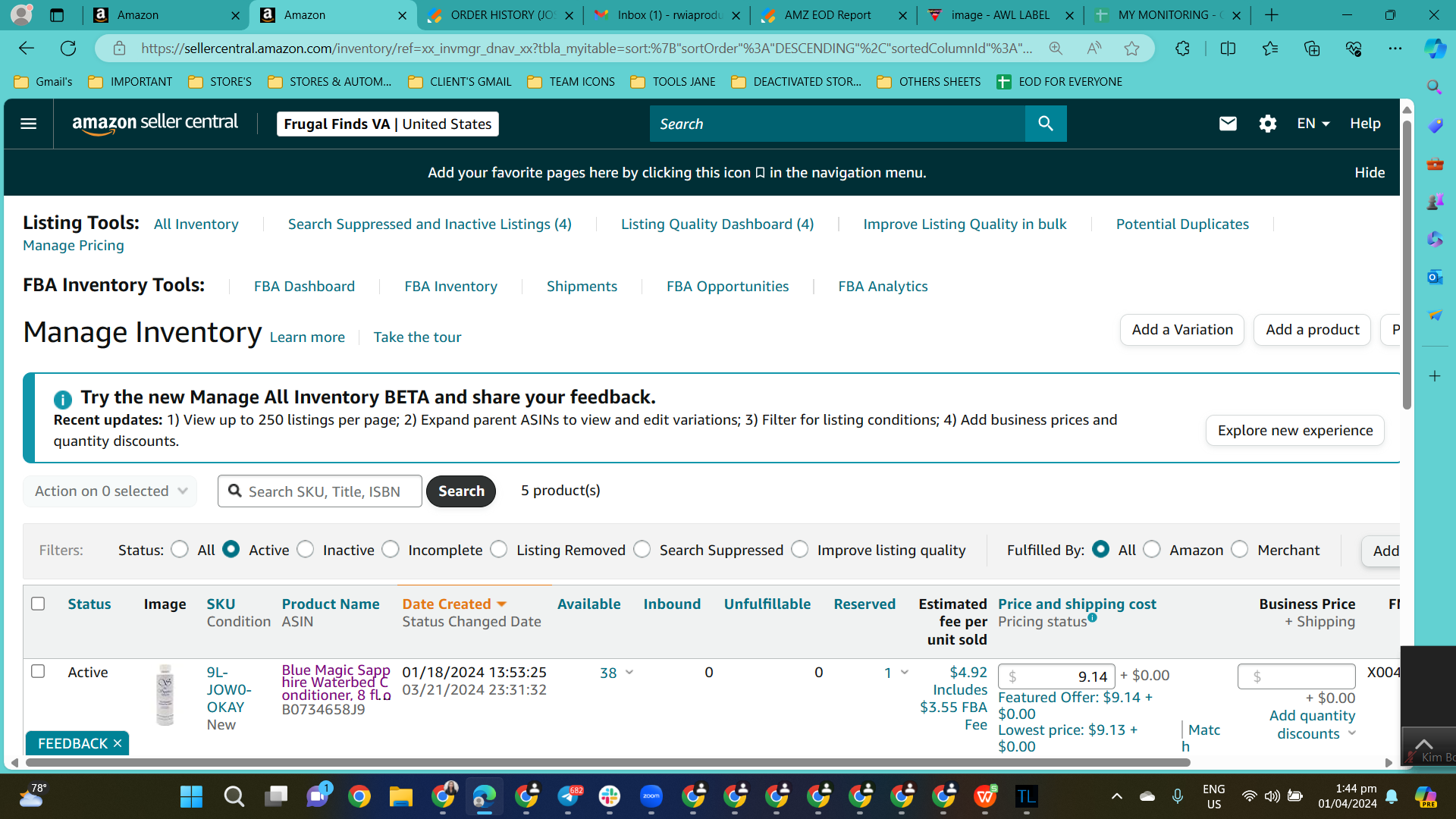Image resolution: width=1456 pixels, height=819 pixels.
Task: Open the Action on 0 selected dropdown
Action: (x=110, y=491)
